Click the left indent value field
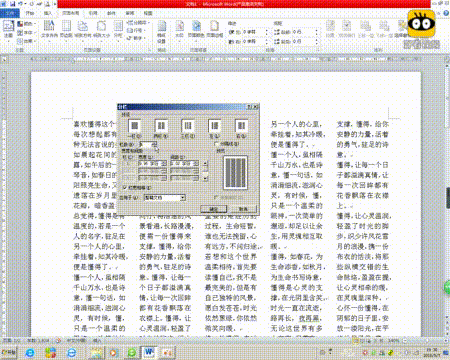The height and width of the screenshot is (360, 450). click(x=255, y=32)
